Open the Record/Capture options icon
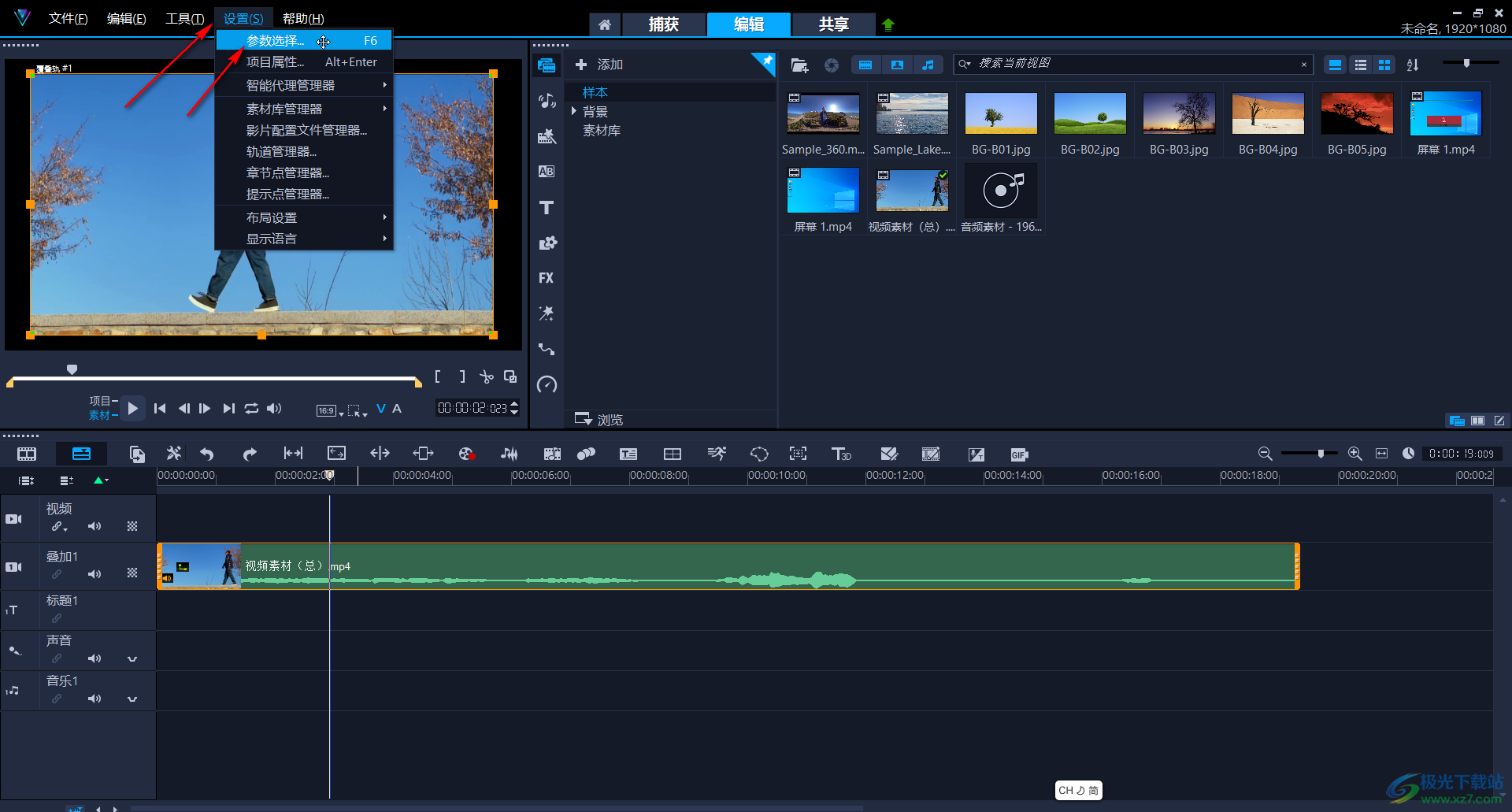Image resolution: width=1512 pixels, height=812 pixels. [466, 454]
